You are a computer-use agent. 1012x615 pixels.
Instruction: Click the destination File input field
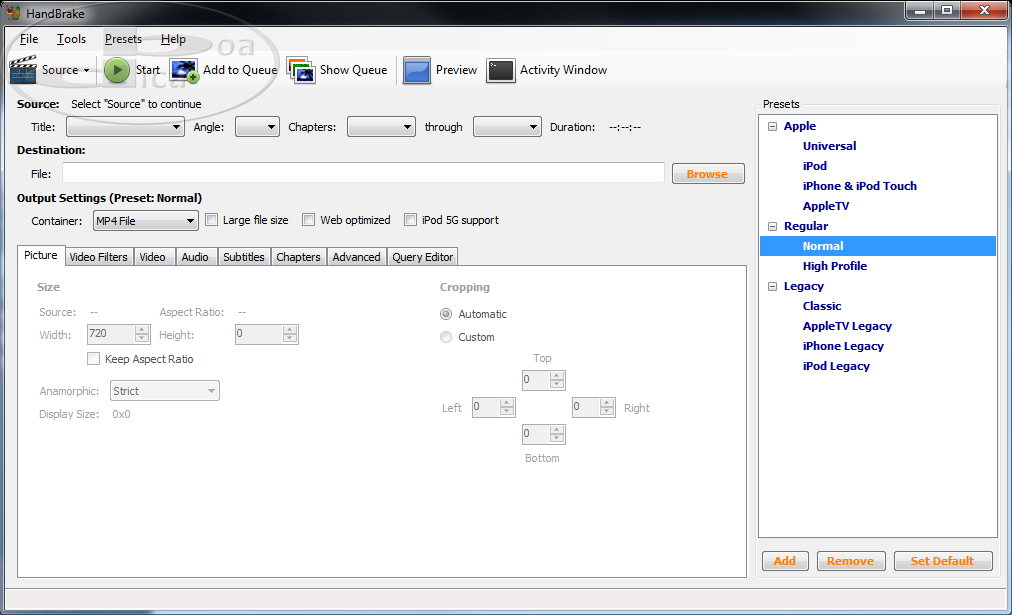(x=363, y=173)
